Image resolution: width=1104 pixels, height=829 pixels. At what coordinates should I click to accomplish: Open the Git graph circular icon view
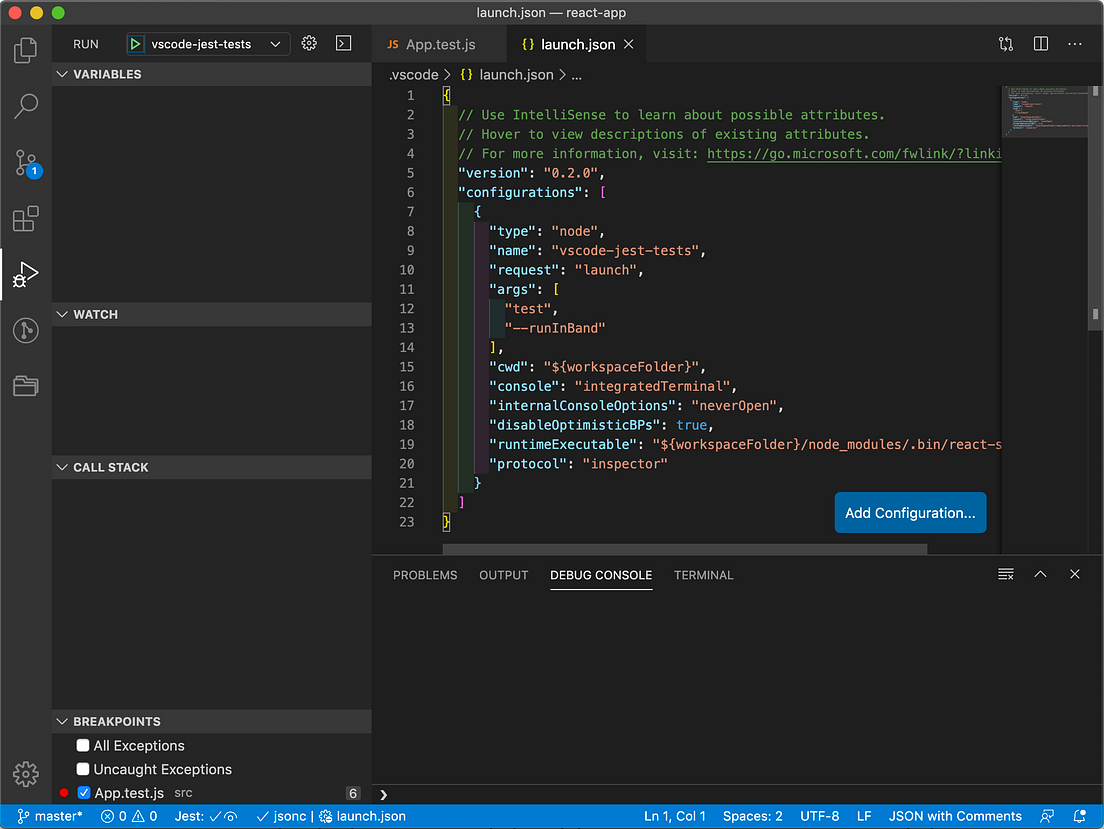25,330
